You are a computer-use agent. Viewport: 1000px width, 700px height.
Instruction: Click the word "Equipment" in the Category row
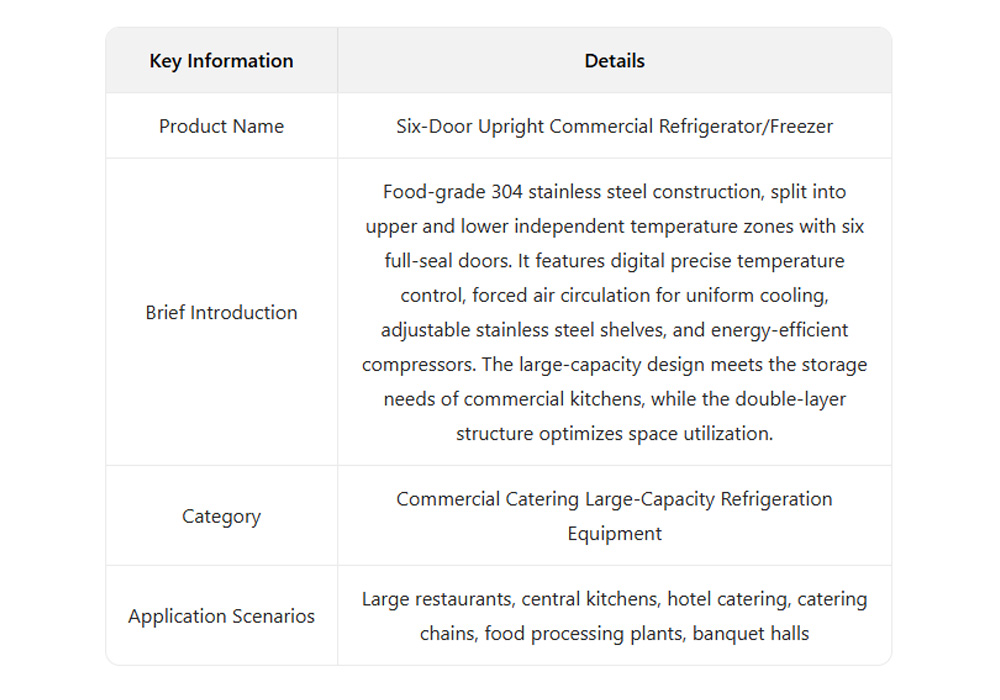614,534
